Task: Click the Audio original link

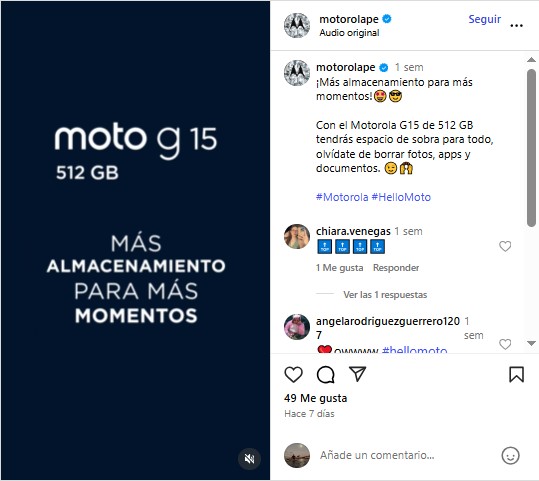Action: 349,33
